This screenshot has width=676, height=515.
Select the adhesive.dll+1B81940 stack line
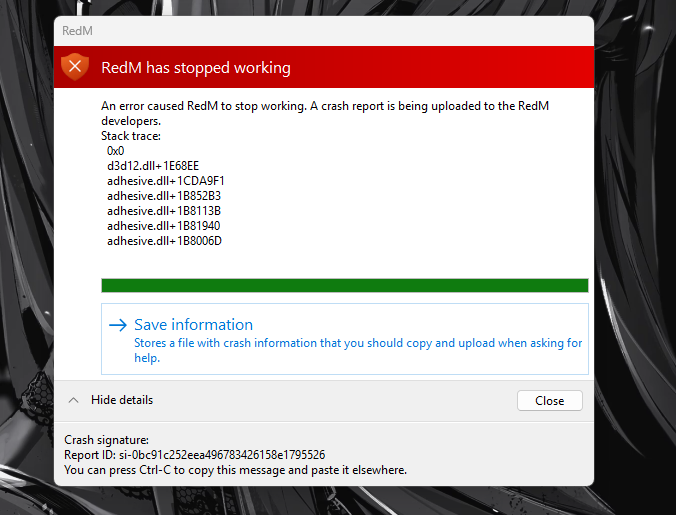pos(164,226)
